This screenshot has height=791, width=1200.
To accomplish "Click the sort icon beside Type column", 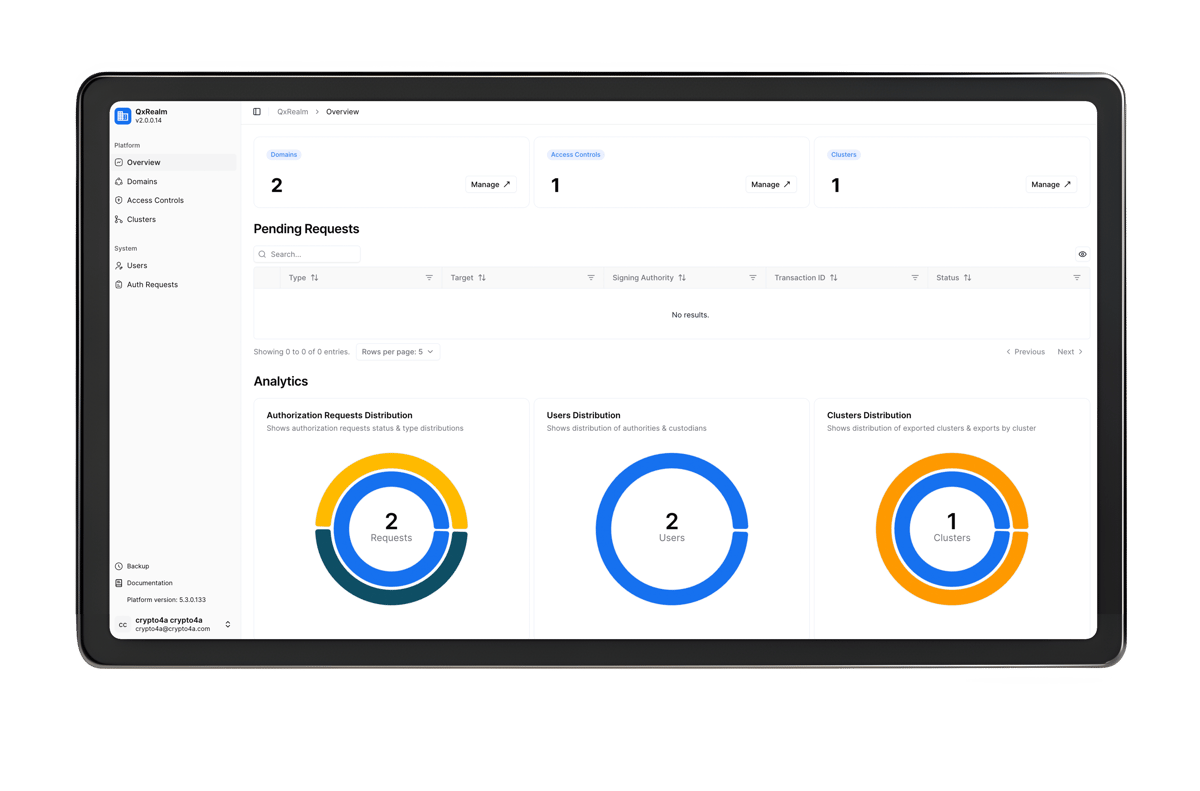I will [x=315, y=278].
